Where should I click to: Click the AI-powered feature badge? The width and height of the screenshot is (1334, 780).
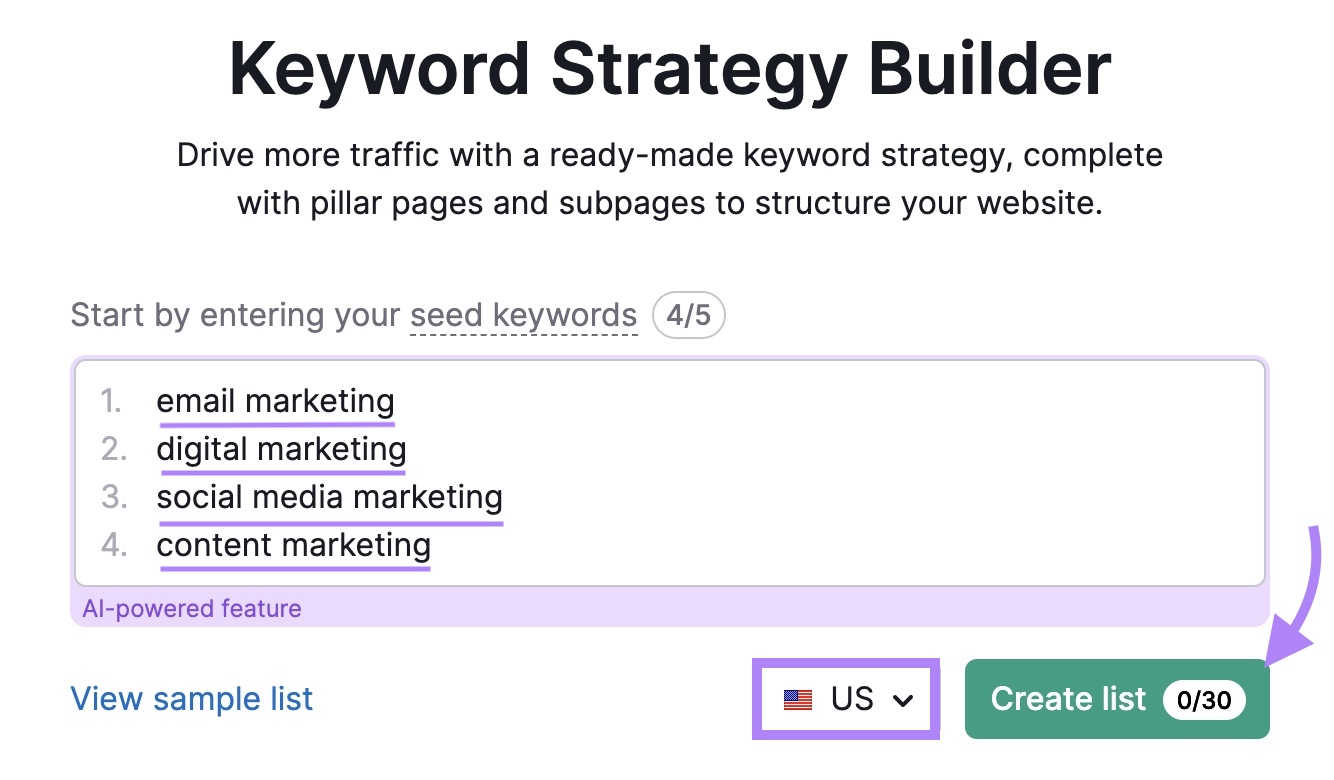click(191, 609)
